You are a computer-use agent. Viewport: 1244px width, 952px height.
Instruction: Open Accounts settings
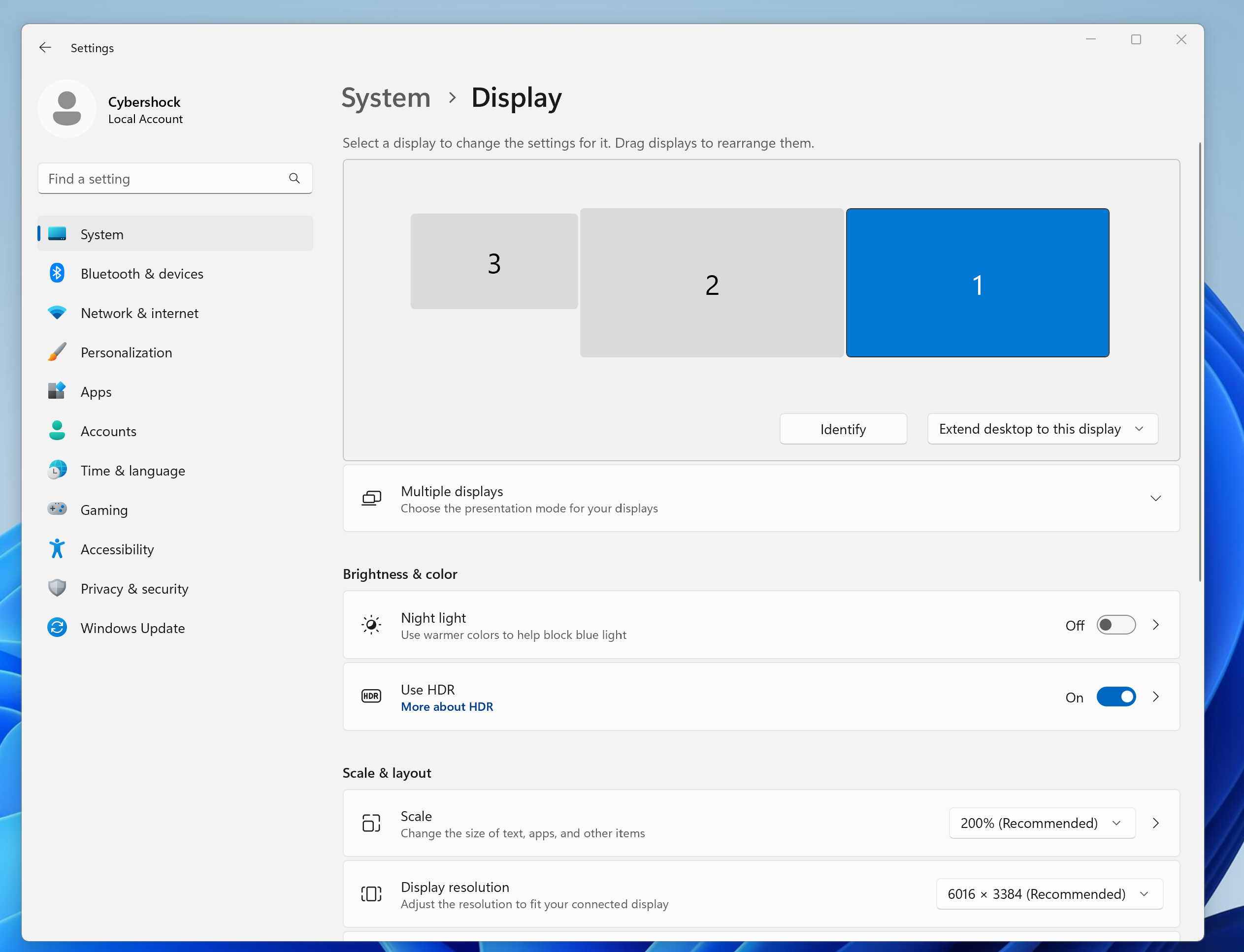coord(175,431)
